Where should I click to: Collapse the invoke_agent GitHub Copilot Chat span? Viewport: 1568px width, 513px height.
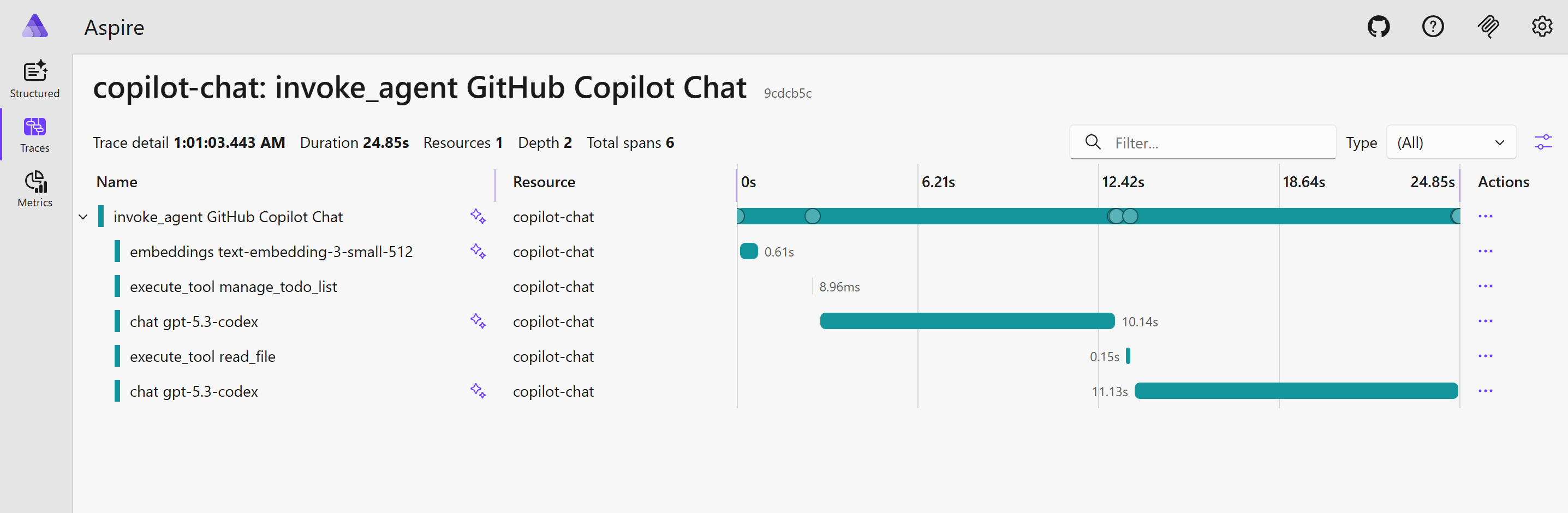[83, 217]
